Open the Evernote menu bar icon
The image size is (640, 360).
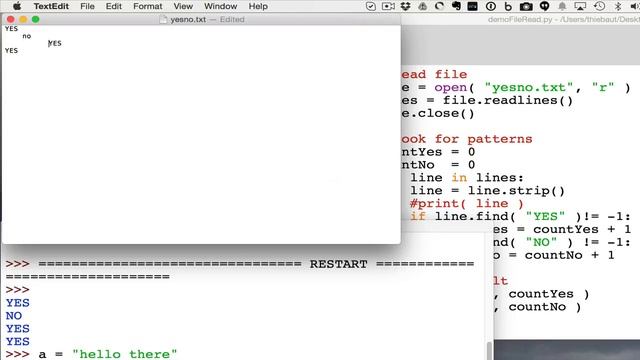456,6
